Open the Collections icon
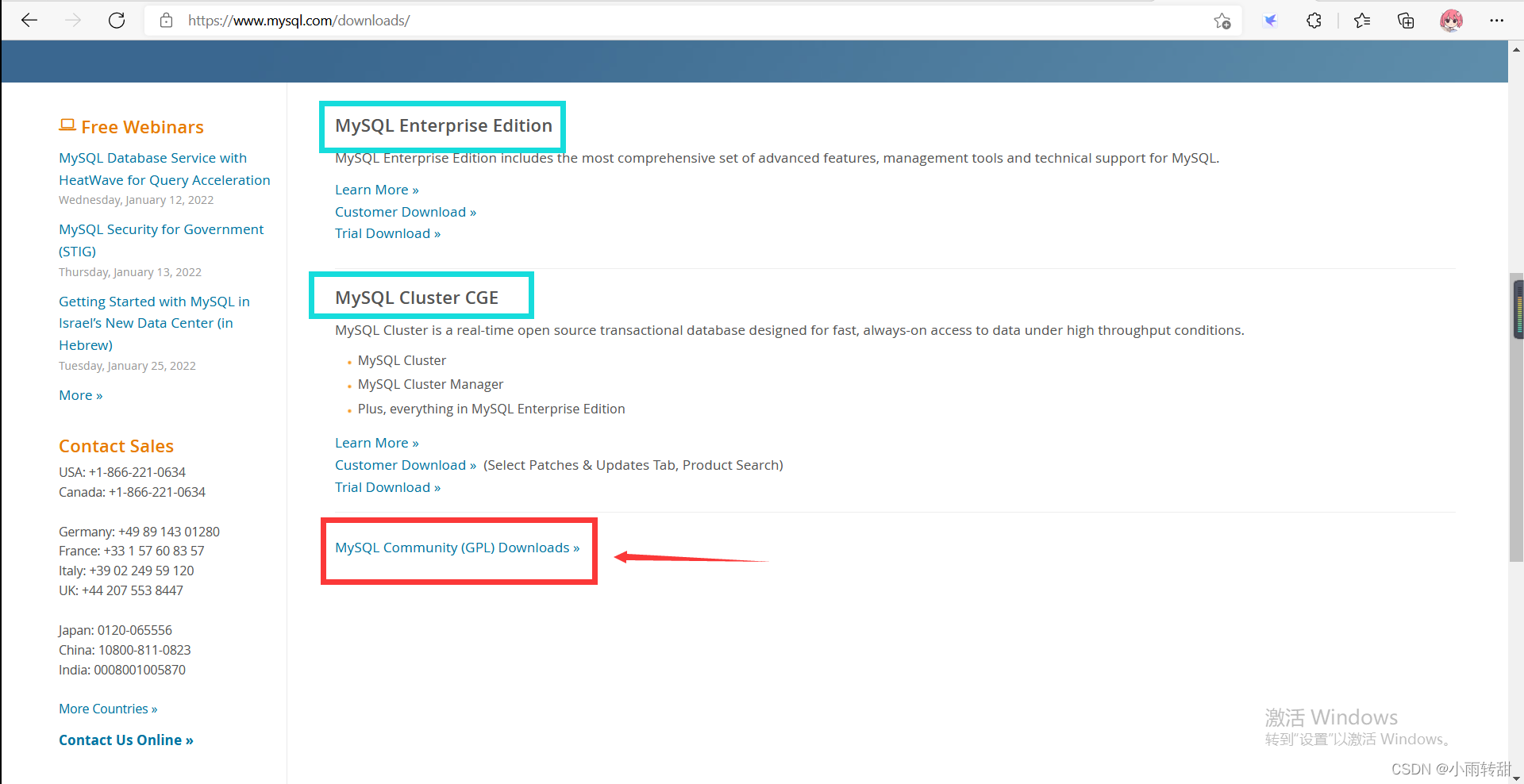 pyautogui.click(x=1406, y=21)
